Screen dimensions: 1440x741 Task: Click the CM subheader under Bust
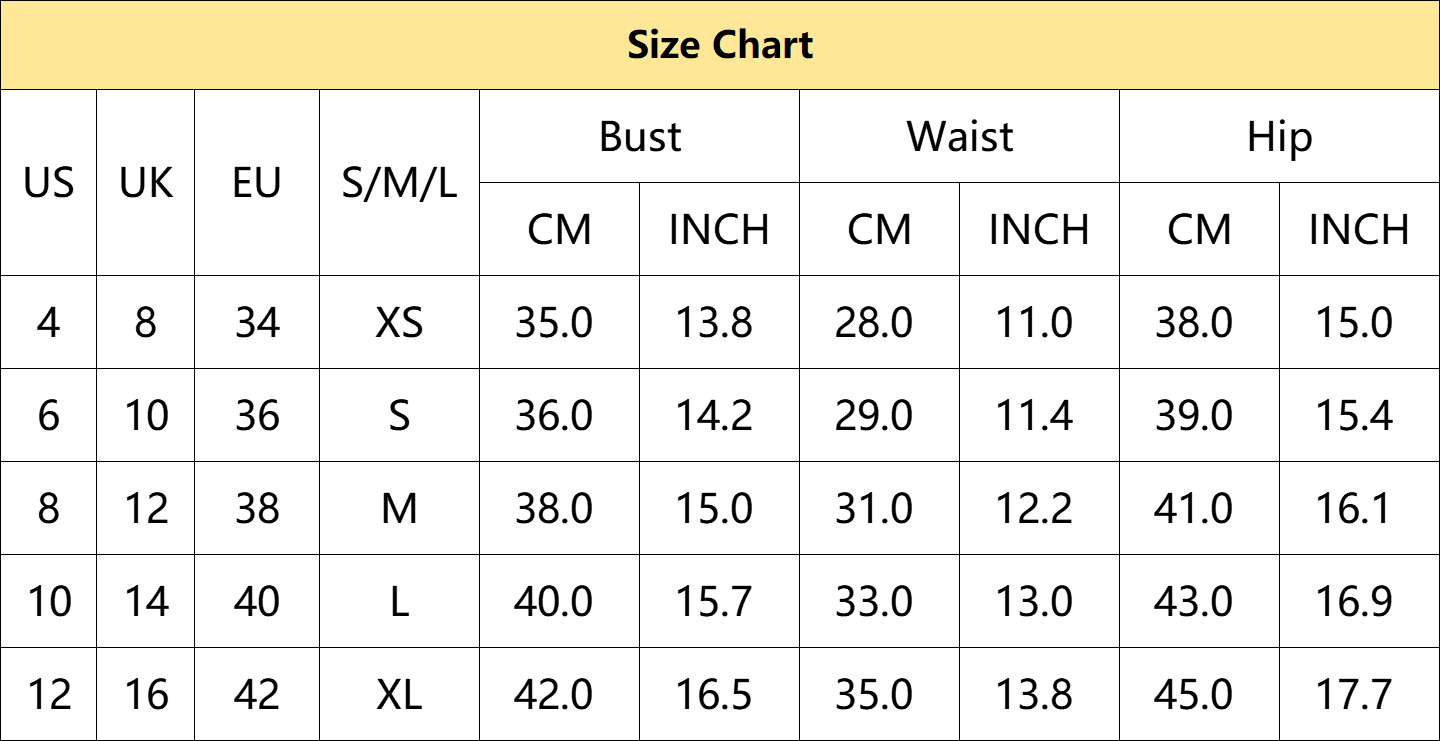pos(559,230)
